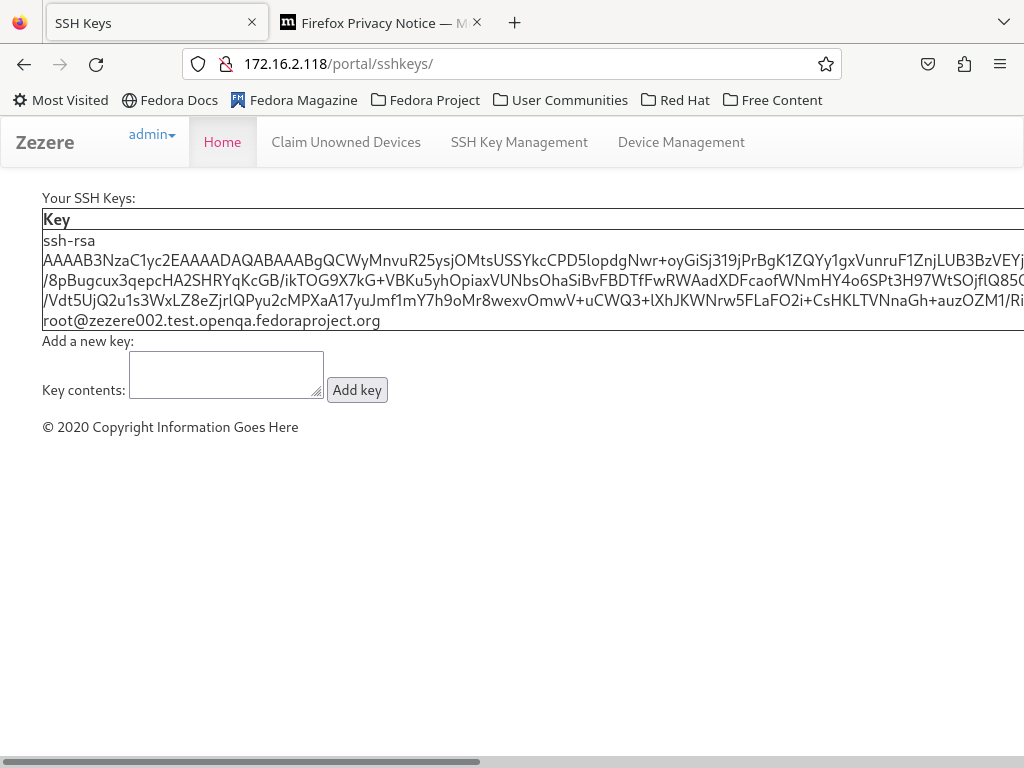This screenshot has width=1024, height=768.
Task: Expand the Fedora Project bookmark folder
Action: click(x=425, y=101)
